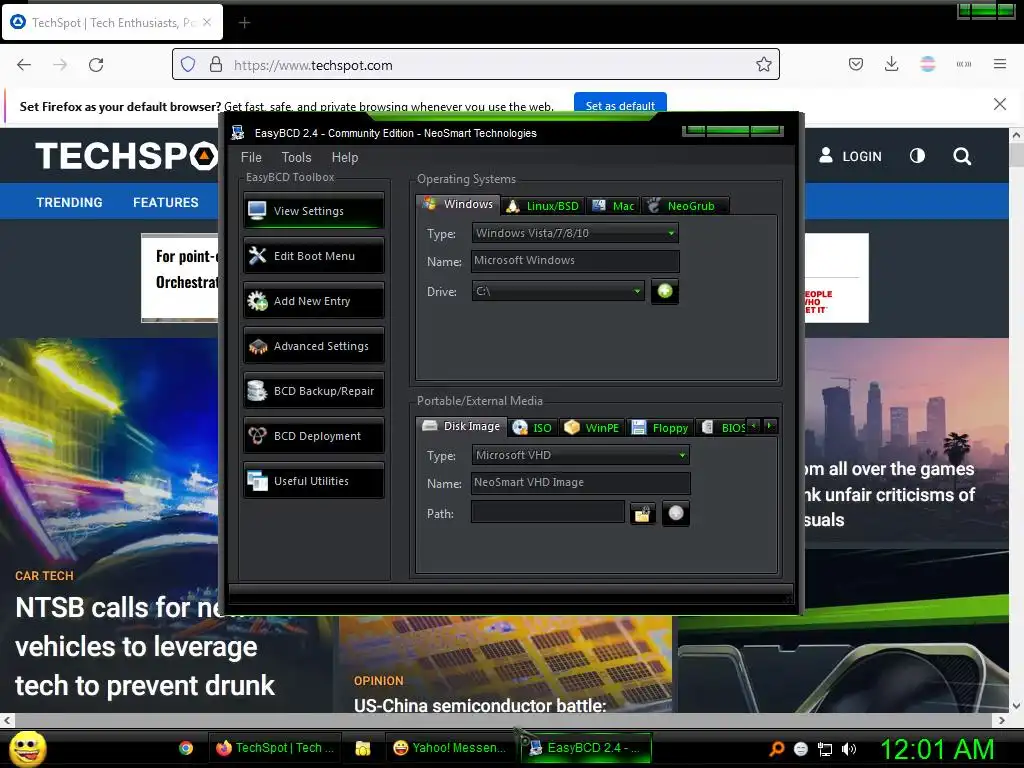The image size is (1024, 768).
Task: Click LOGIN on the TechSpot site
Action: (850, 156)
